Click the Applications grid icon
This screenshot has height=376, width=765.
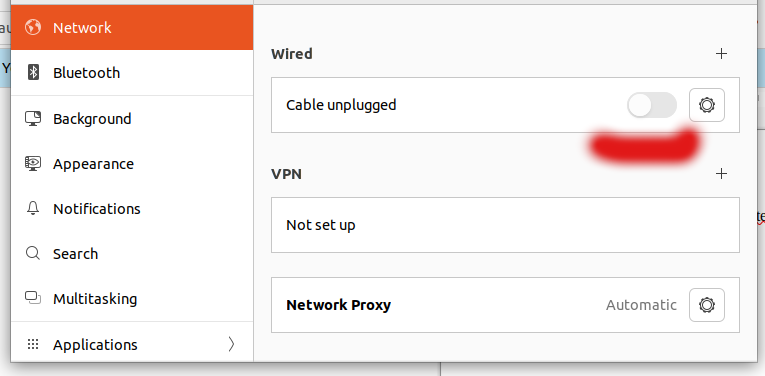(33, 344)
